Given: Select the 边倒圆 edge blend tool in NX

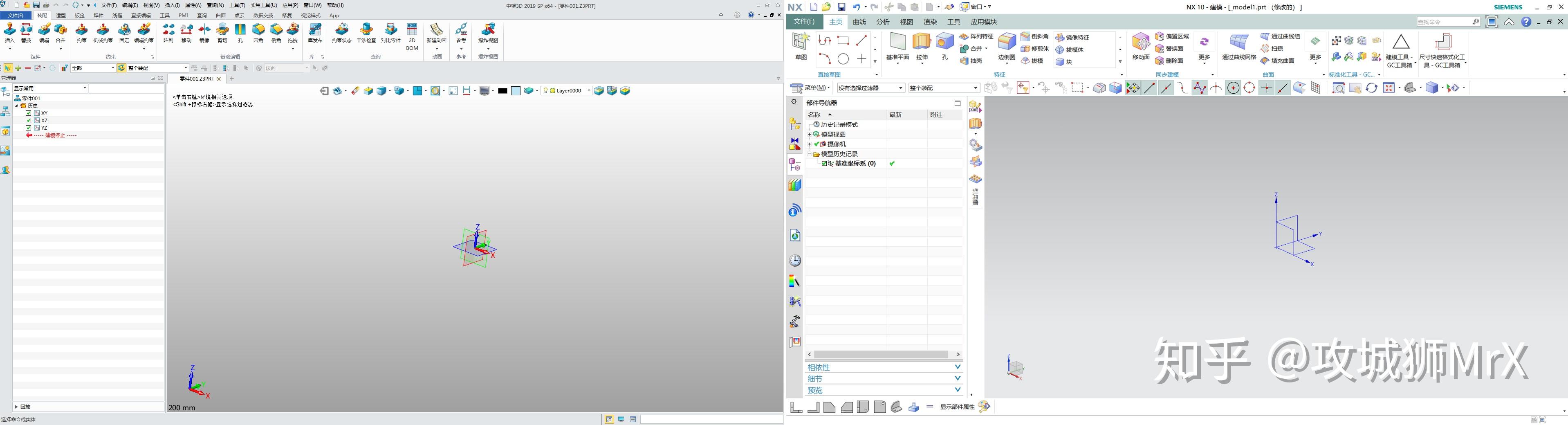Looking at the screenshot, I should pos(1007,46).
